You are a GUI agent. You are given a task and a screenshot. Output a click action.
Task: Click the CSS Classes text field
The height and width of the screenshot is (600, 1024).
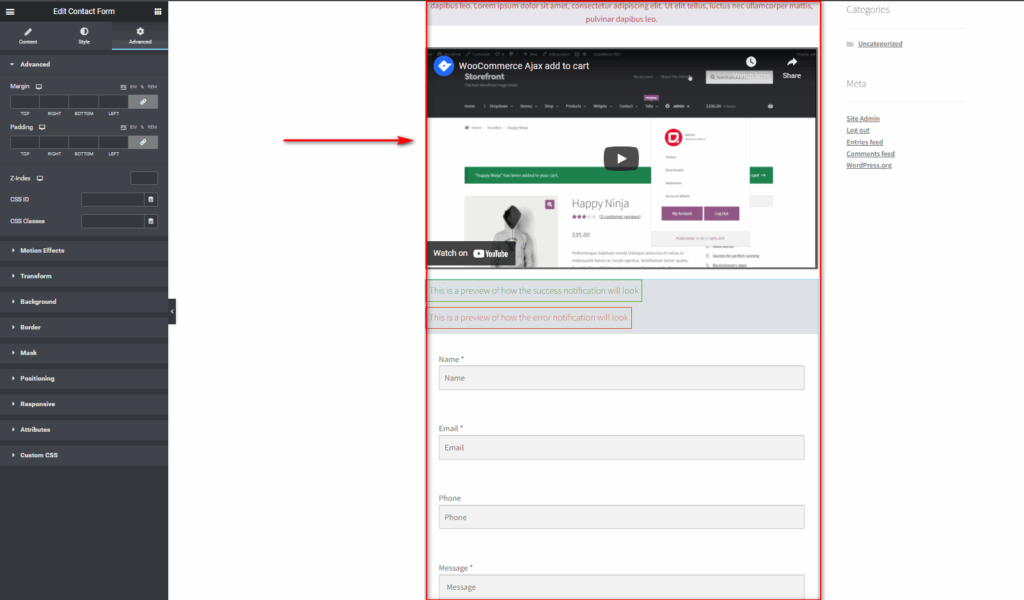coord(112,221)
